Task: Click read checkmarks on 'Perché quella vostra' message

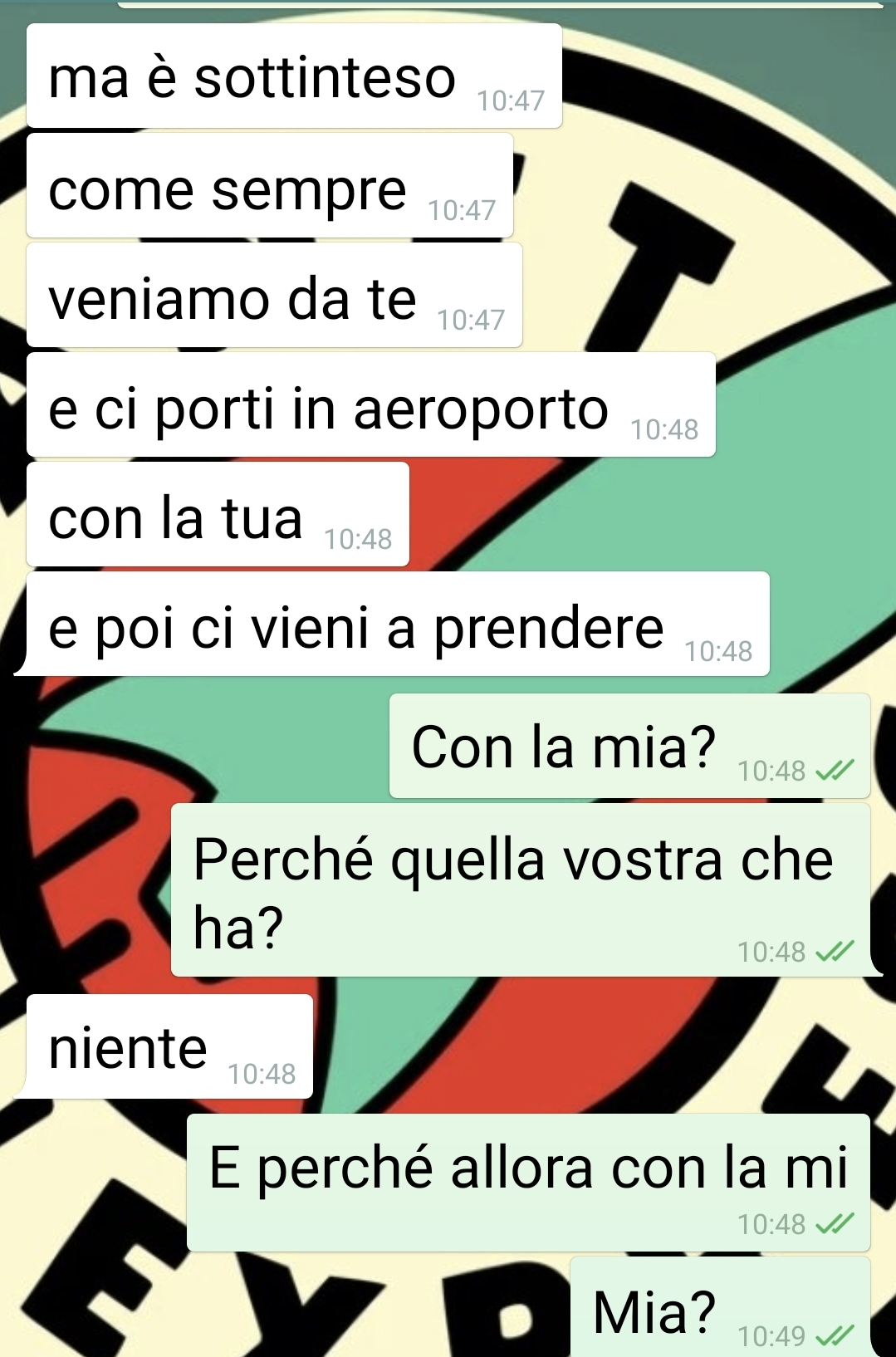Action: click(x=835, y=952)
